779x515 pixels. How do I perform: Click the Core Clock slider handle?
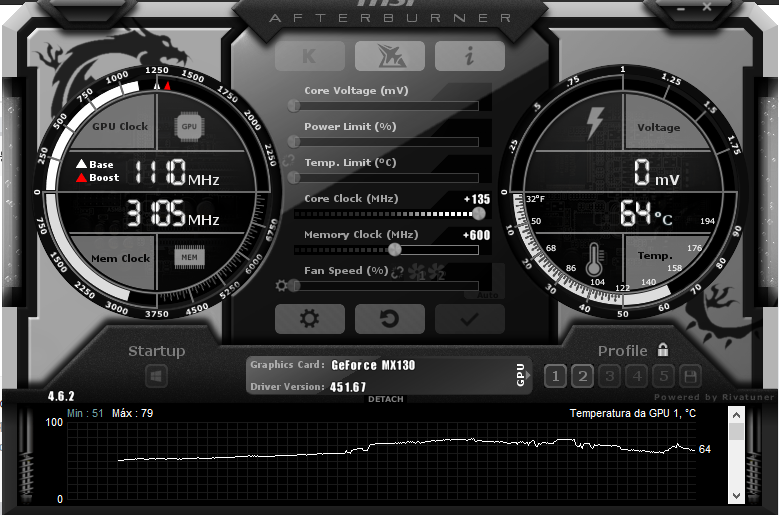point(478,214)
